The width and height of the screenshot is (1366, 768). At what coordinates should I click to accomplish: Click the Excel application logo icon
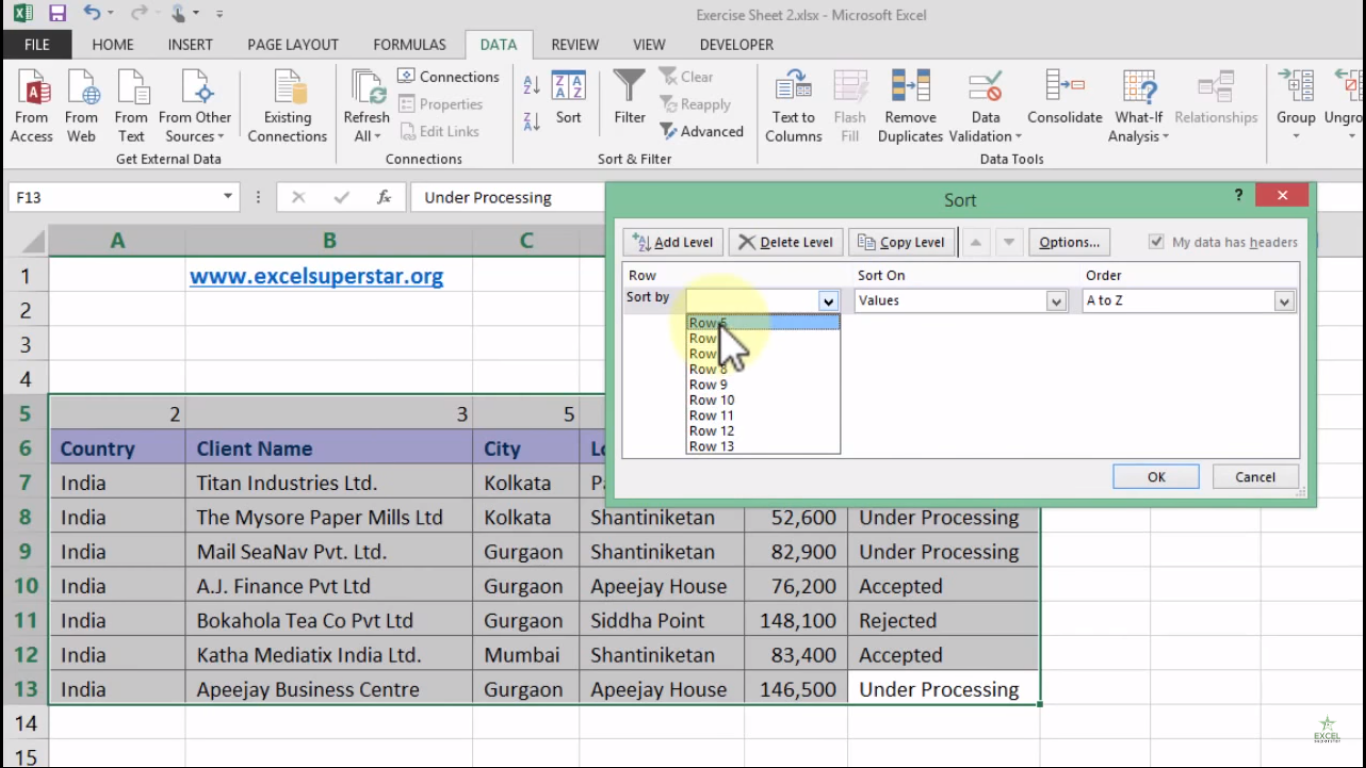coord(21,14)
